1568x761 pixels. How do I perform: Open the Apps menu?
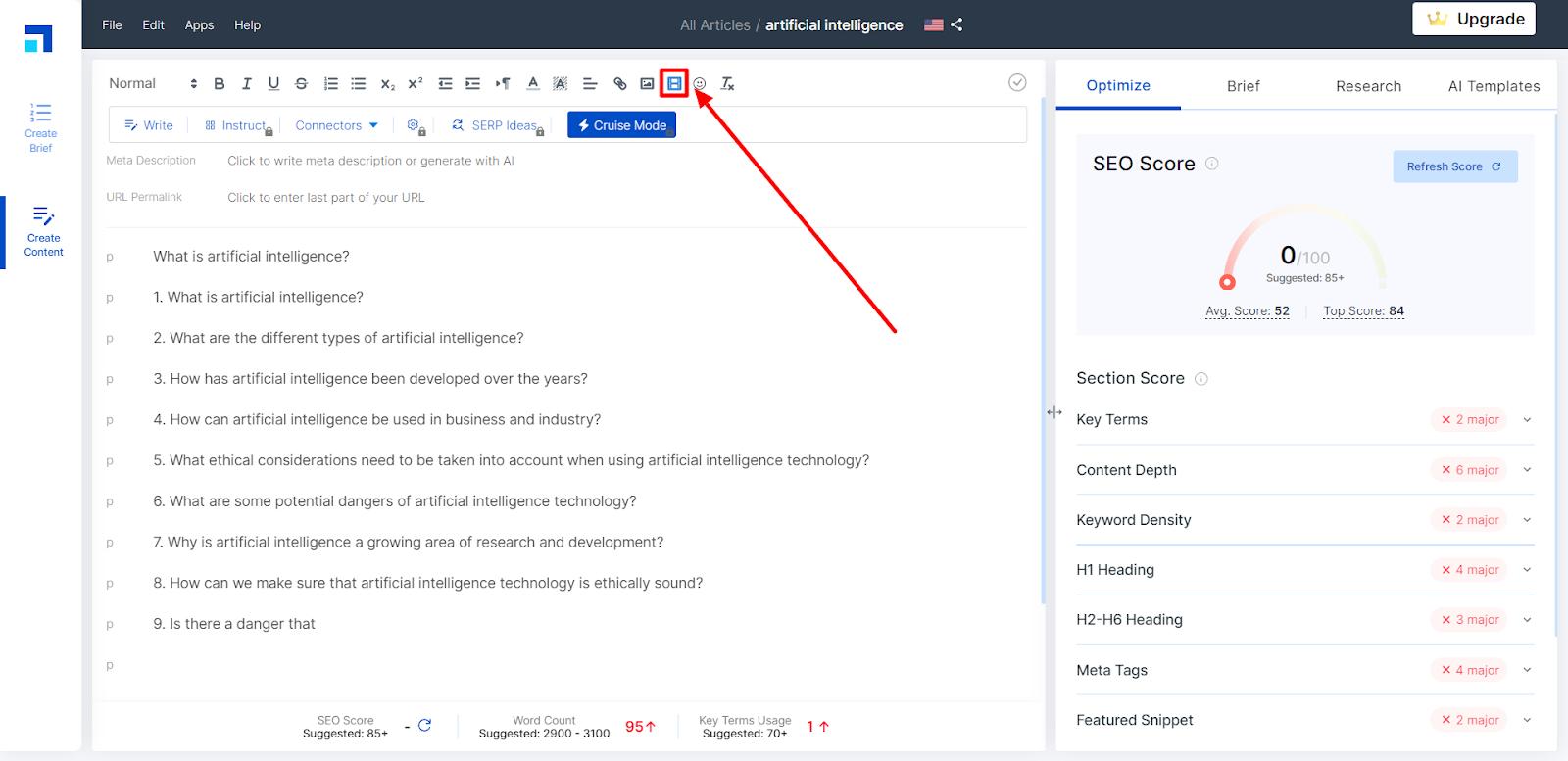(x=199, y=24)
